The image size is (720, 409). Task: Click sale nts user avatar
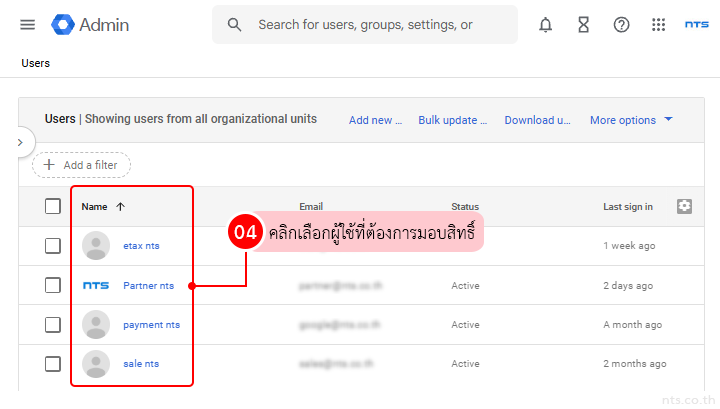click(x=96, y=364)
